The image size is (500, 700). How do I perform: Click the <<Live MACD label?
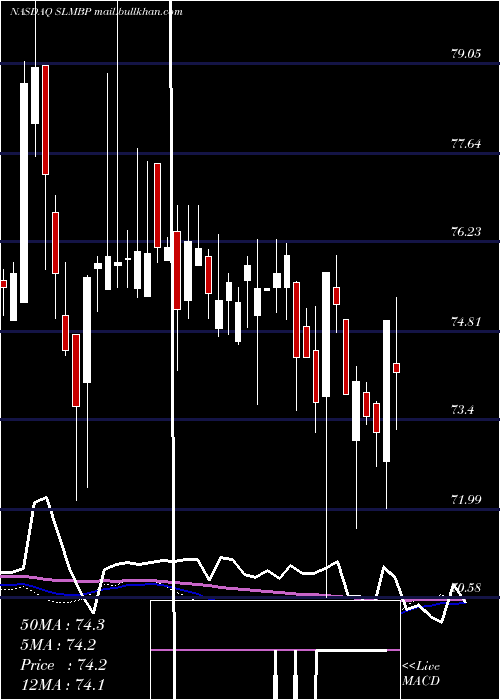click(421, 674)
